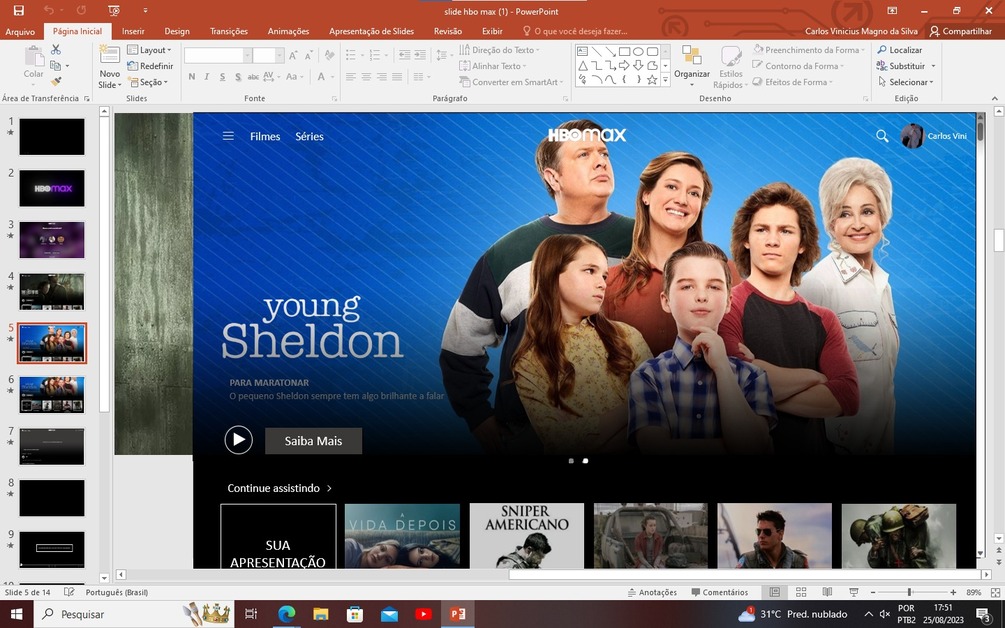Fit slide to window icon
The height and width of the screenshot is (628, 1005).
pos(995,592)
